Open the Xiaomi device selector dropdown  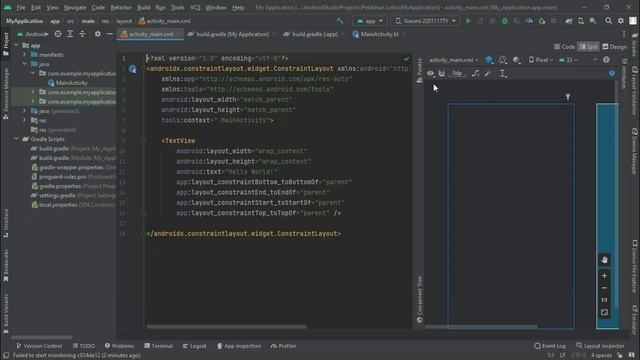coord(425,21)
